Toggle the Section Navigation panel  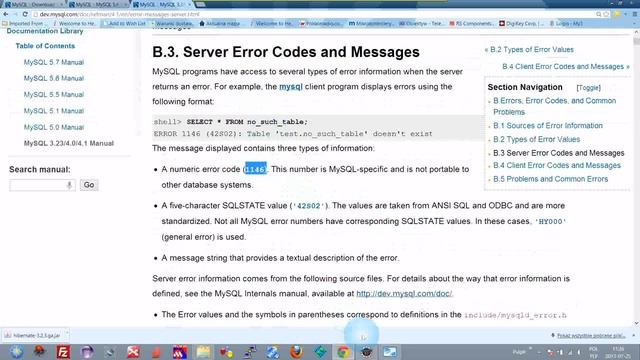pyautogui.click(x=589, y=88)
